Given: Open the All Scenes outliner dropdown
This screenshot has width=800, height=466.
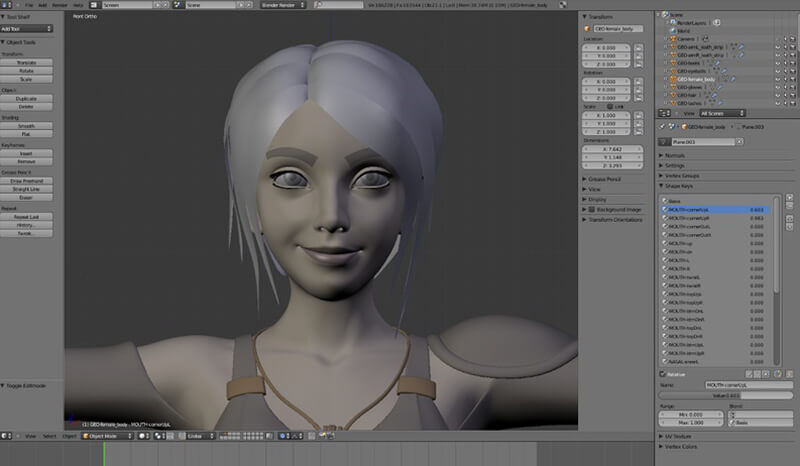Looking at the screenshot, I should [722, 113].
